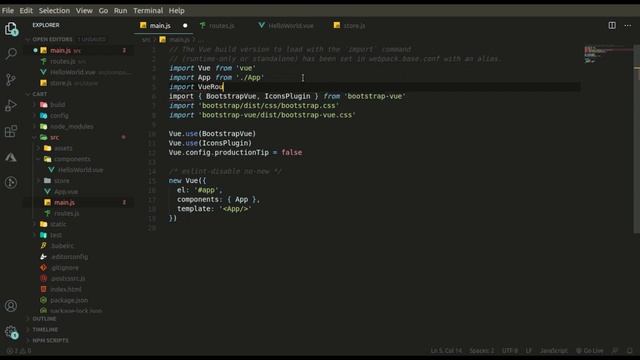The width and height of the screenshot is (640, 360).
Task: Open the View menu
Action: pos(84,11)
